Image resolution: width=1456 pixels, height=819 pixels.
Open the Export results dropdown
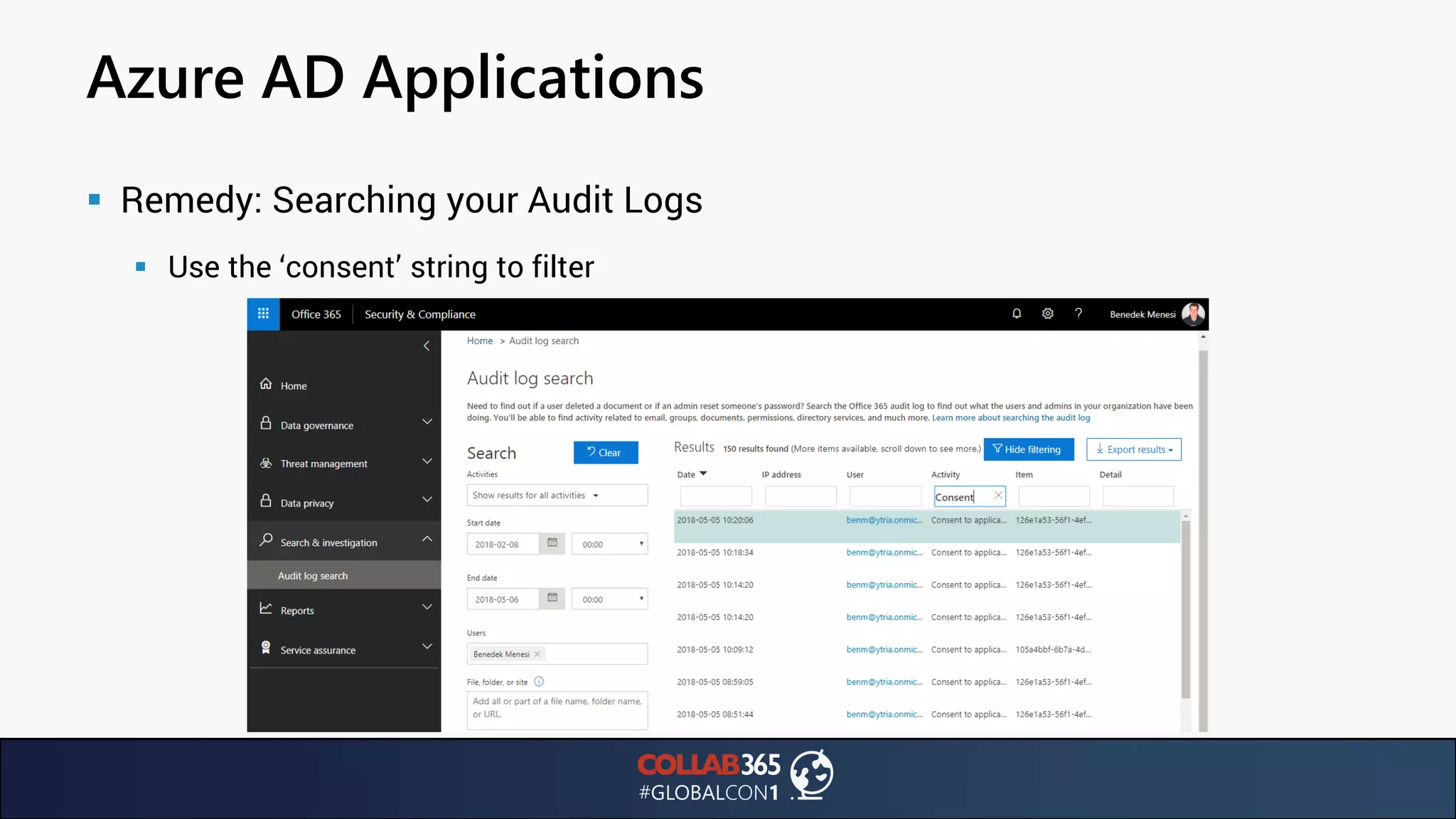[x=1134, y=449]
